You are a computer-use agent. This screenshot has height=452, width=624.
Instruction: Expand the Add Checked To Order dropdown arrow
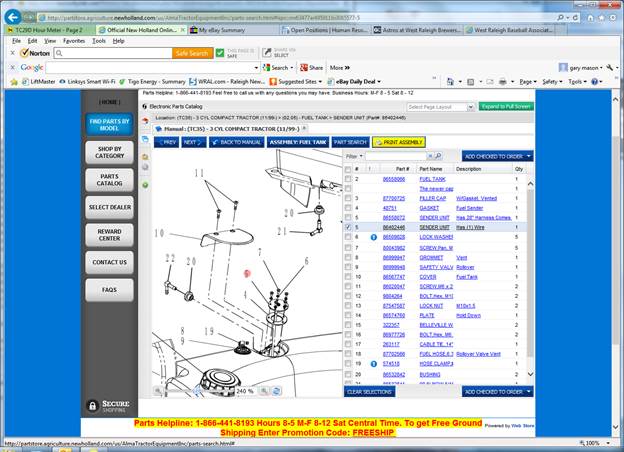click(528, 157)
